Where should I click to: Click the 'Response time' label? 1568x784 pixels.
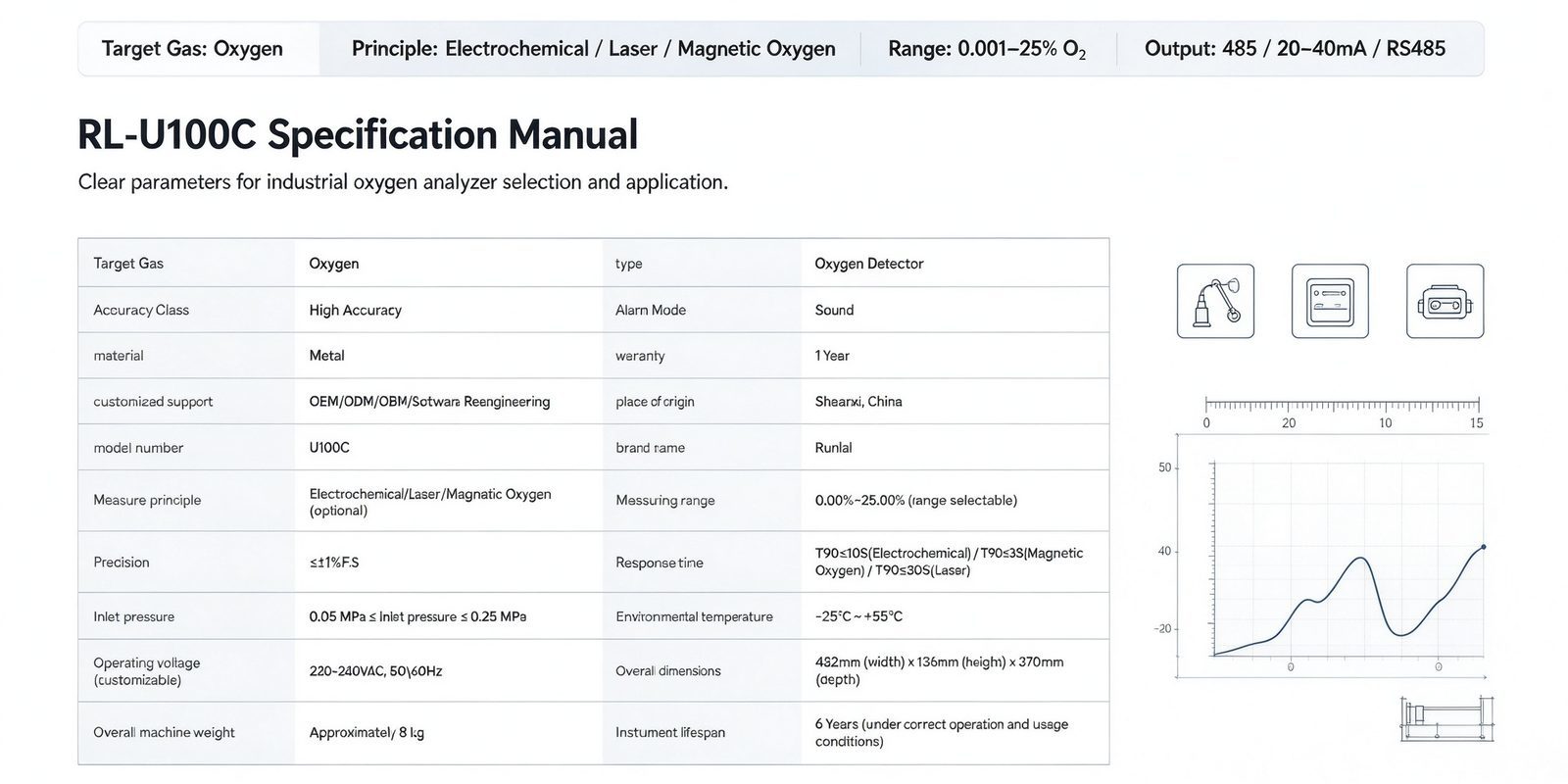(x=660, y=563)
